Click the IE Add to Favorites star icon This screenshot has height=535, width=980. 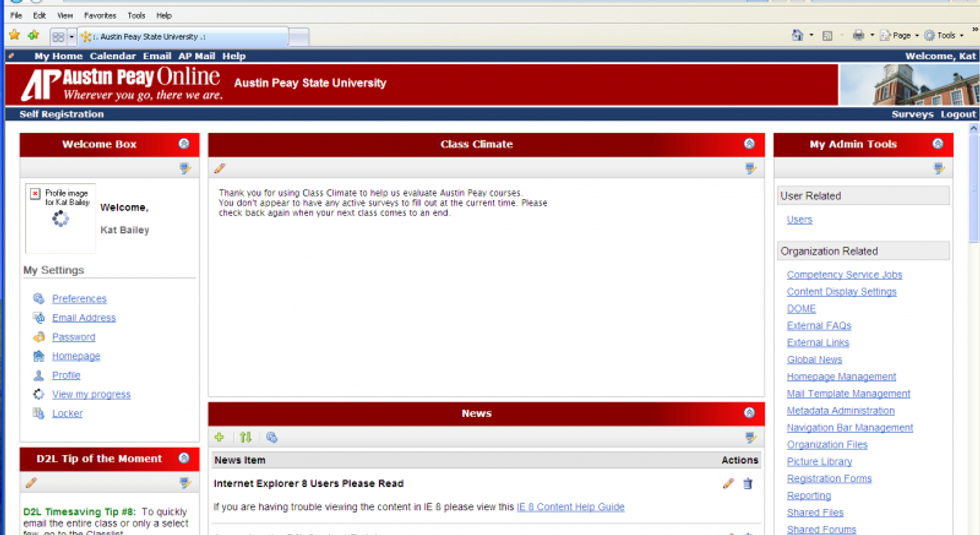pos(33,35)
